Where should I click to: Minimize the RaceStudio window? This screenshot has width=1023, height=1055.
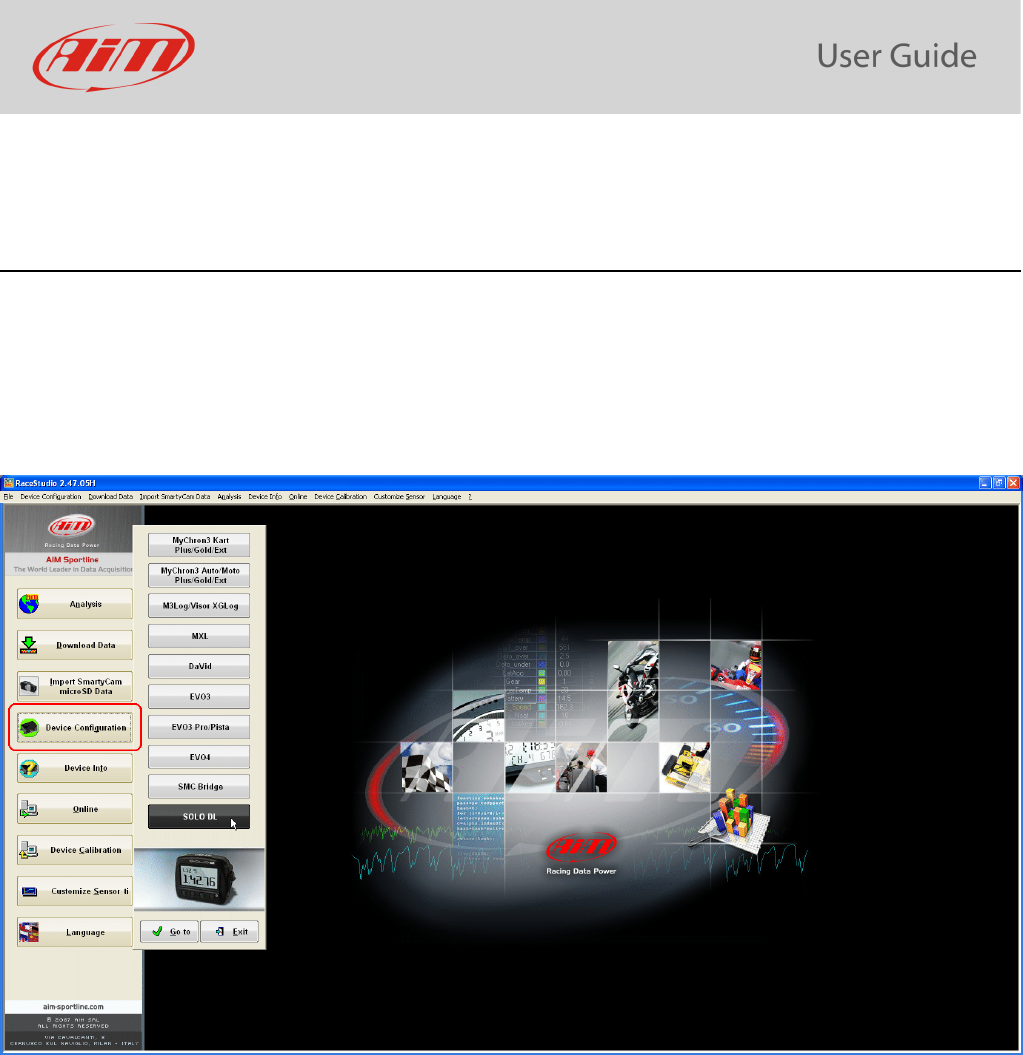tap(985, 483)
